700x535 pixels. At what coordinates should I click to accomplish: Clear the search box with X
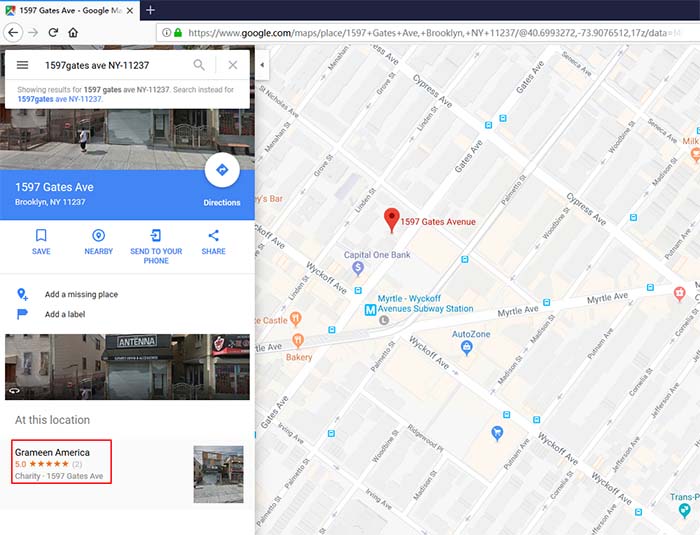coord(232,65)
